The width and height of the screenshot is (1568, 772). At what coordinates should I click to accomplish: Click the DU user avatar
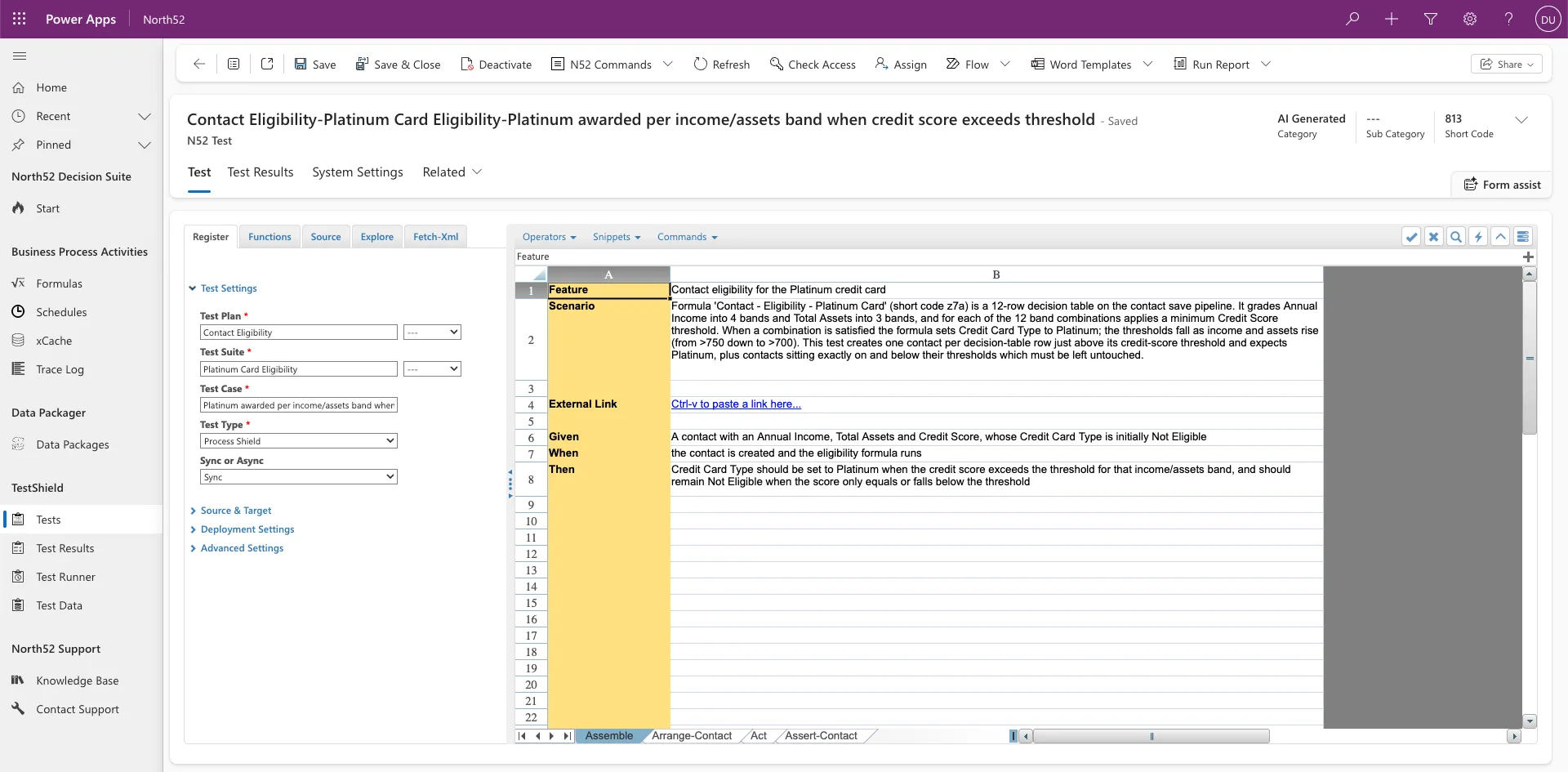pos(1548,20)
